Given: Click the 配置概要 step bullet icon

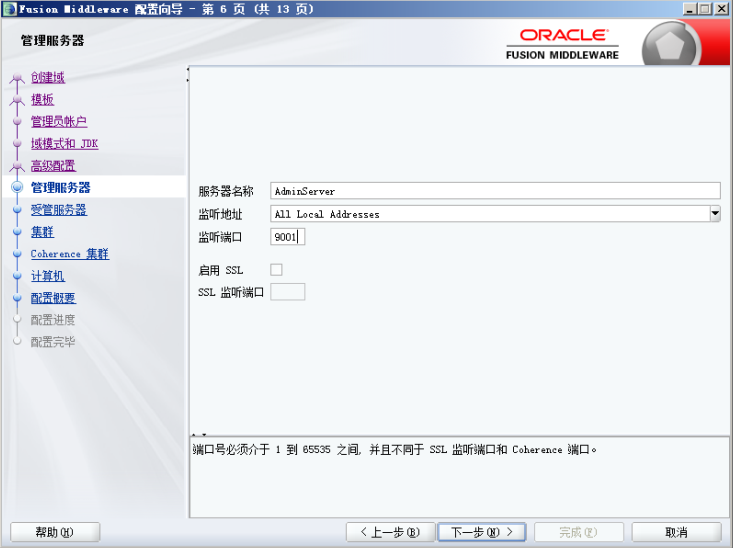Looking at the screenshot, I should [x=16, y=298].
